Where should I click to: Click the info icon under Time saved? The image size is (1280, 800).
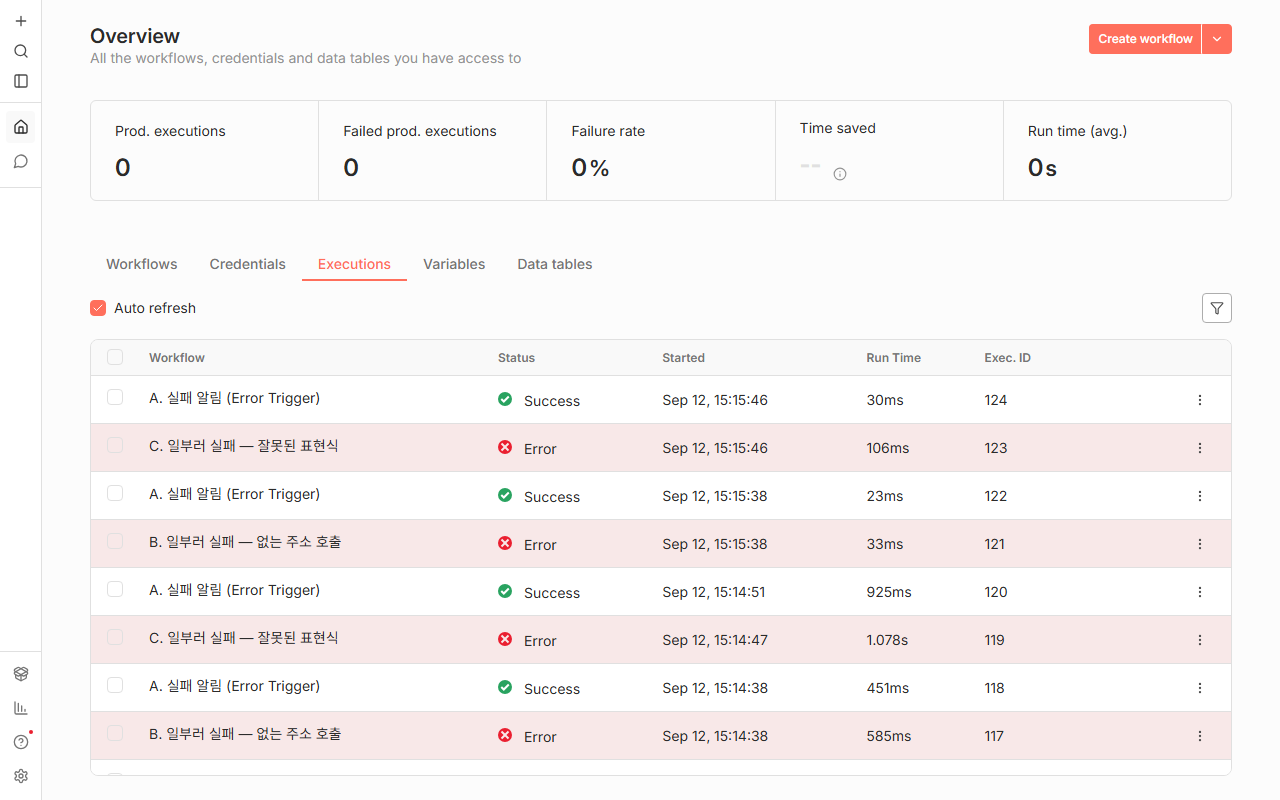click(x=840, y=174)
